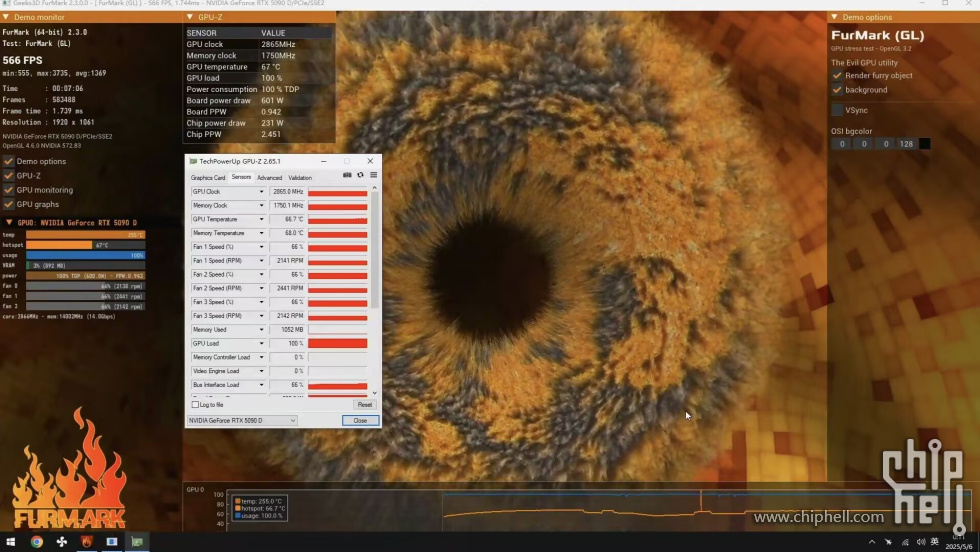Click GPU-Z screenshot camera icon
Viewport: 980px width, 552px height.
(x=347, y=175)
